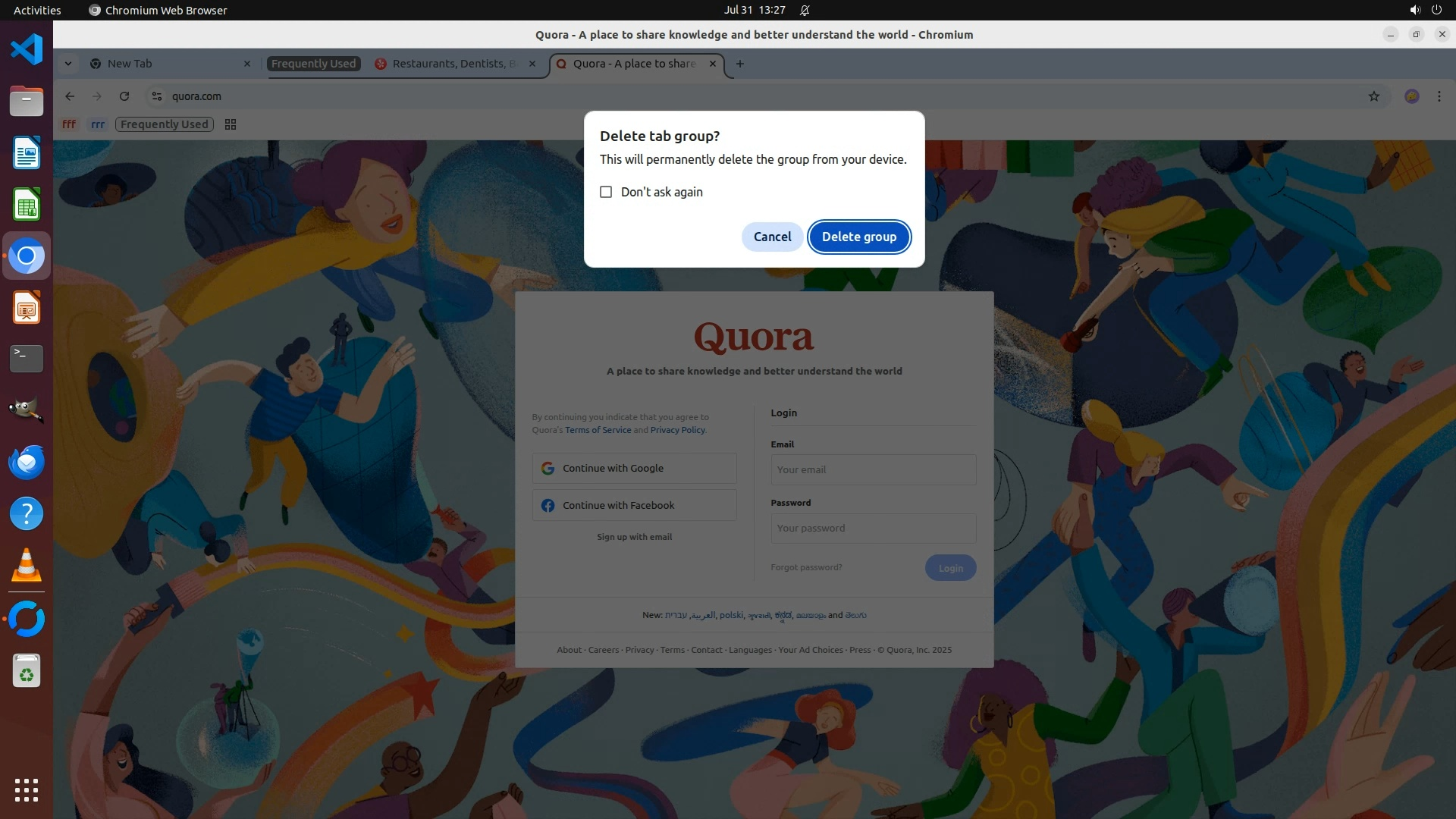
Task: Bookmark this page with the star icon
Action: (x=1373, y=96)
